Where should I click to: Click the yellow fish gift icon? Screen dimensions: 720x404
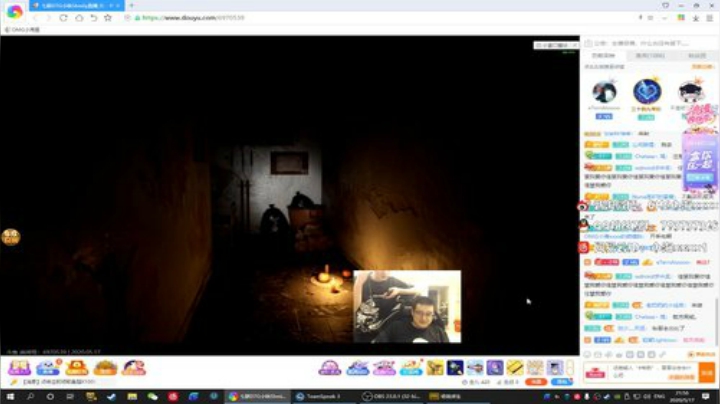pos(434,367)
